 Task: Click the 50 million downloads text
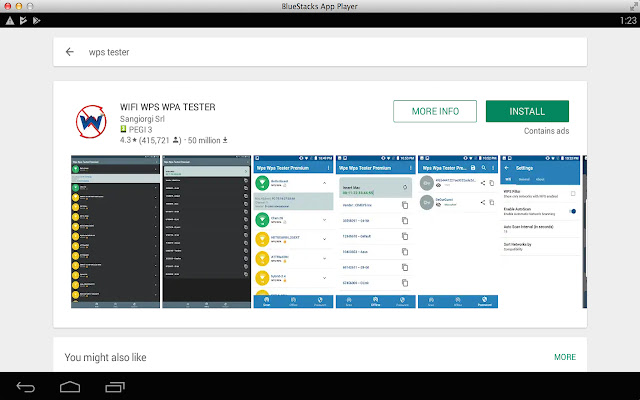(207, 140)
